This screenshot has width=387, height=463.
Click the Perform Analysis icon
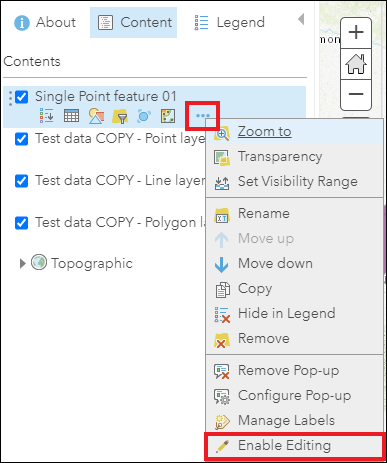tap(144, 116)
